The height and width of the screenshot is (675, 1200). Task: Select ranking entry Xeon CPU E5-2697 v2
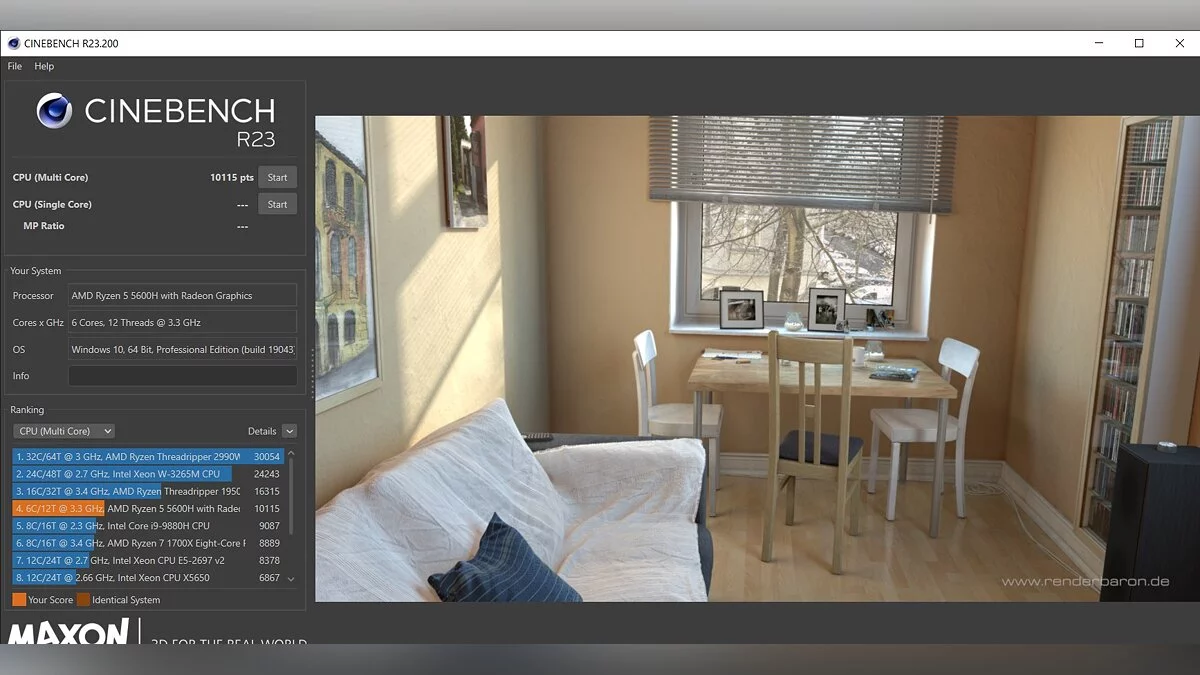(148, 560)
